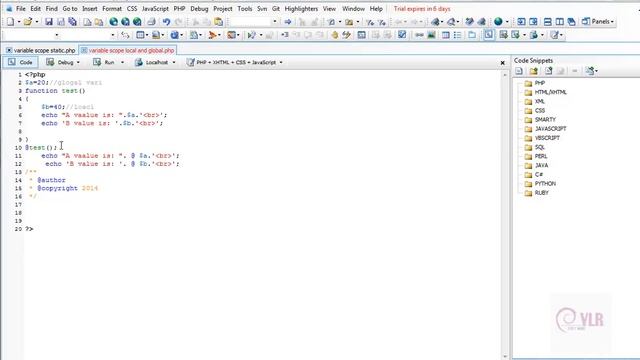Click the Localhost button
Viewport: 640px width, 360px height.
point(152,62)
